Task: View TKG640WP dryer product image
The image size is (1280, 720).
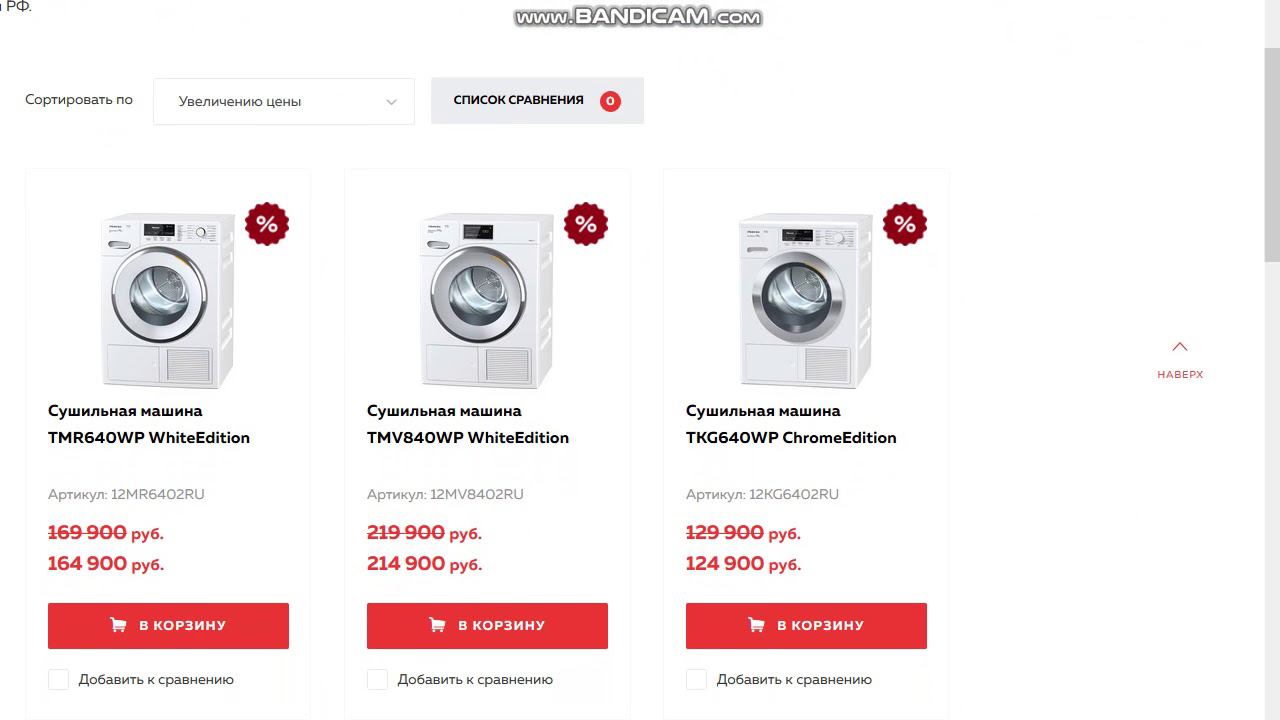Action: tap(805, 299)
